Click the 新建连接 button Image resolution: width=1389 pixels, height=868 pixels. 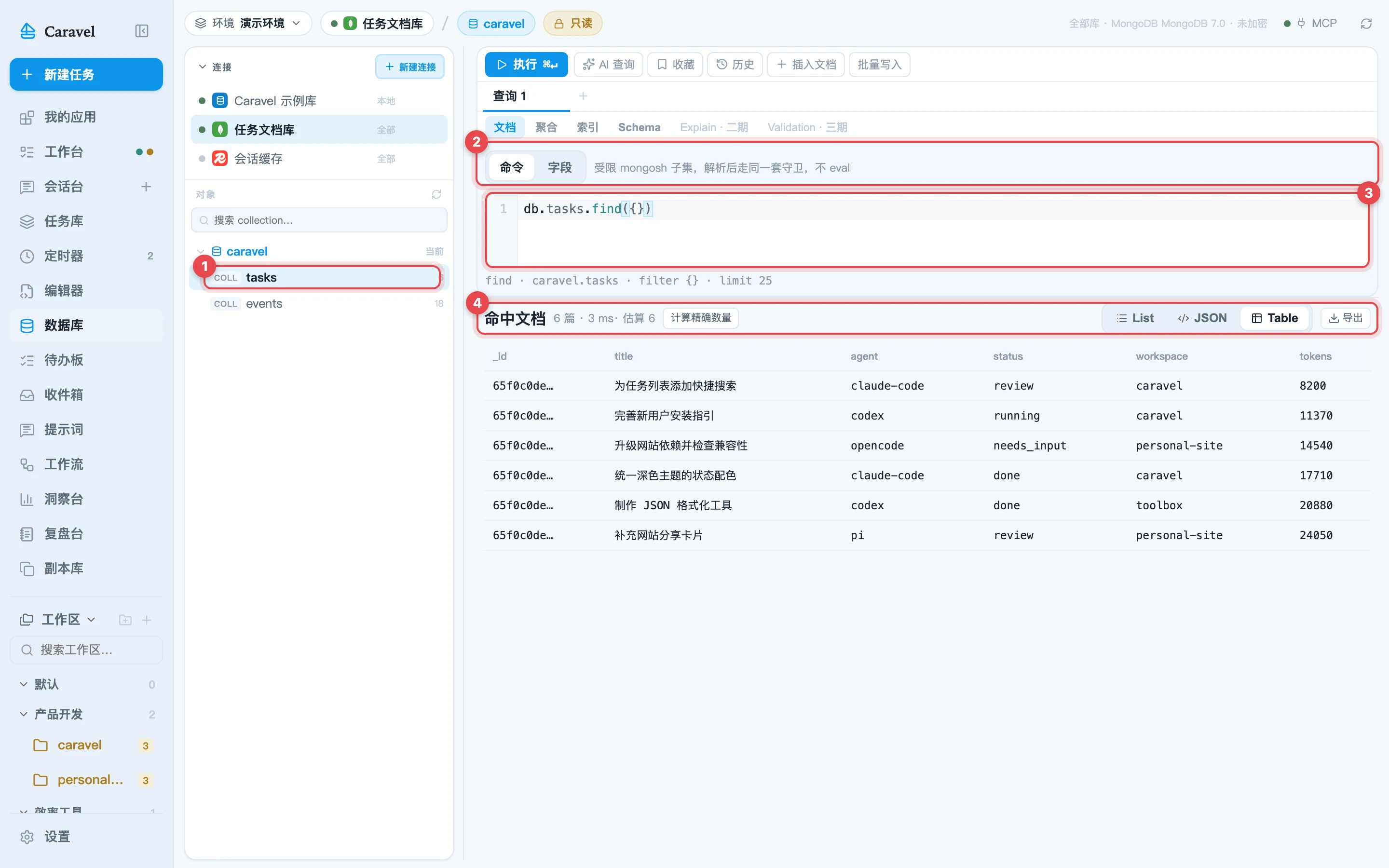click(410, 67)
